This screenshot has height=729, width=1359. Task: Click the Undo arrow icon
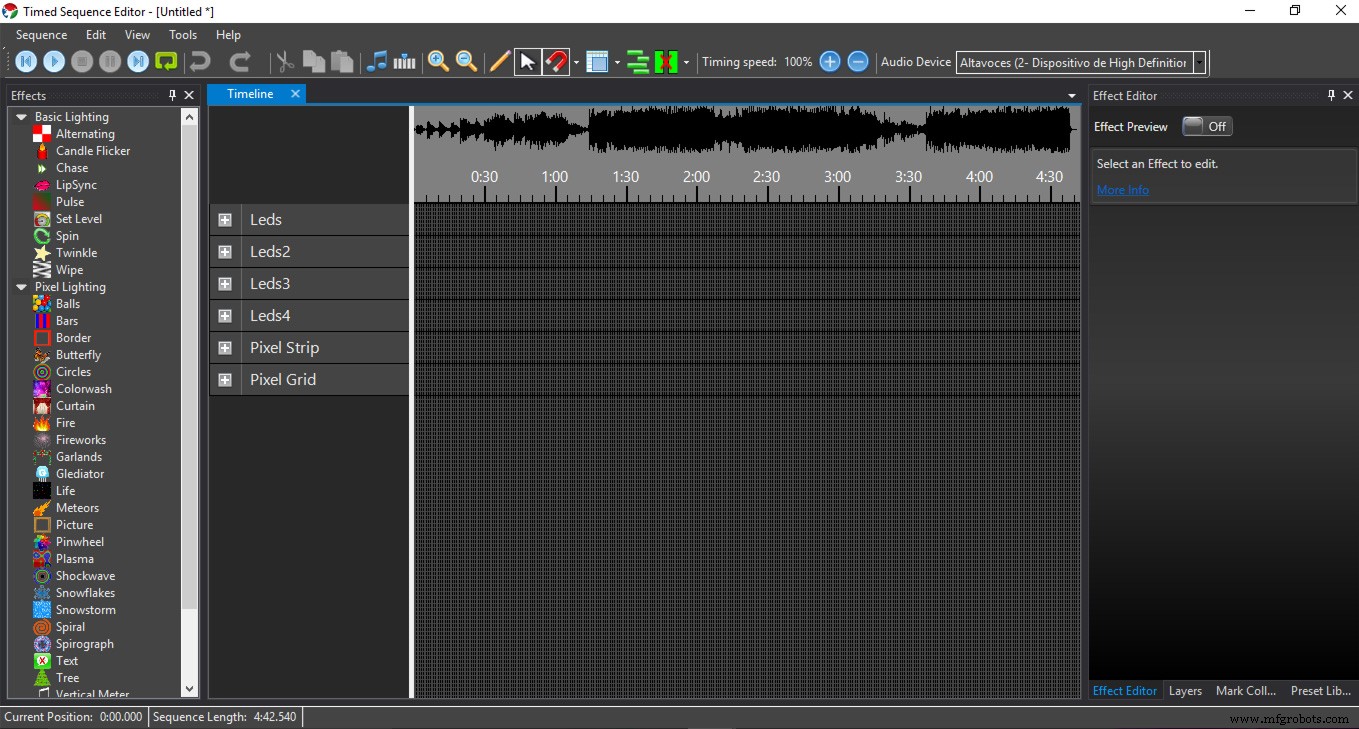click(200, 62)
